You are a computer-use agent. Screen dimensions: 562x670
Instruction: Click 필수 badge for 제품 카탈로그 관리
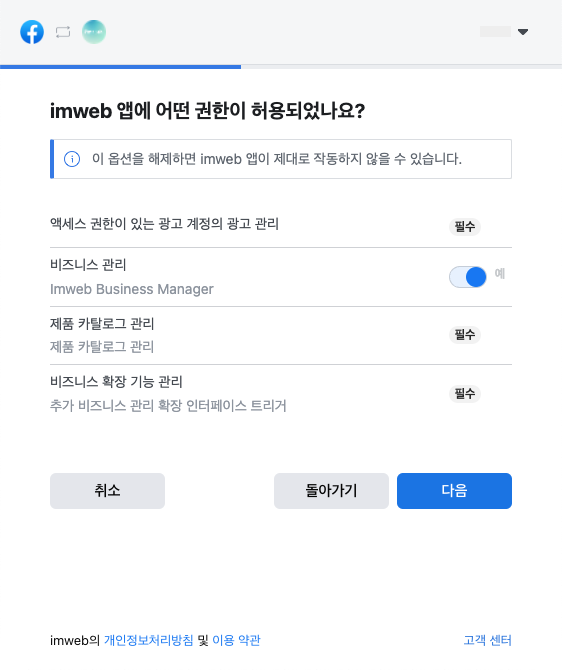click(465, 335)
